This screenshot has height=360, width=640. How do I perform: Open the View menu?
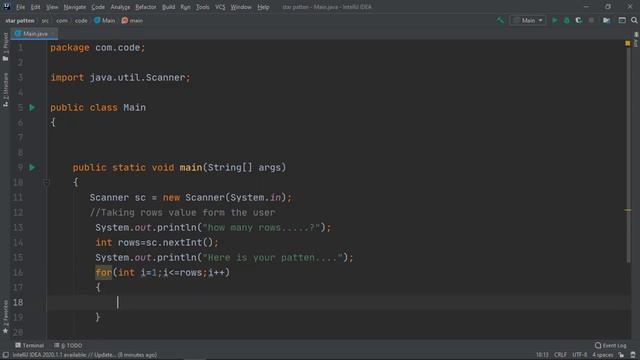pyautogui.click(x=52, y=7)
